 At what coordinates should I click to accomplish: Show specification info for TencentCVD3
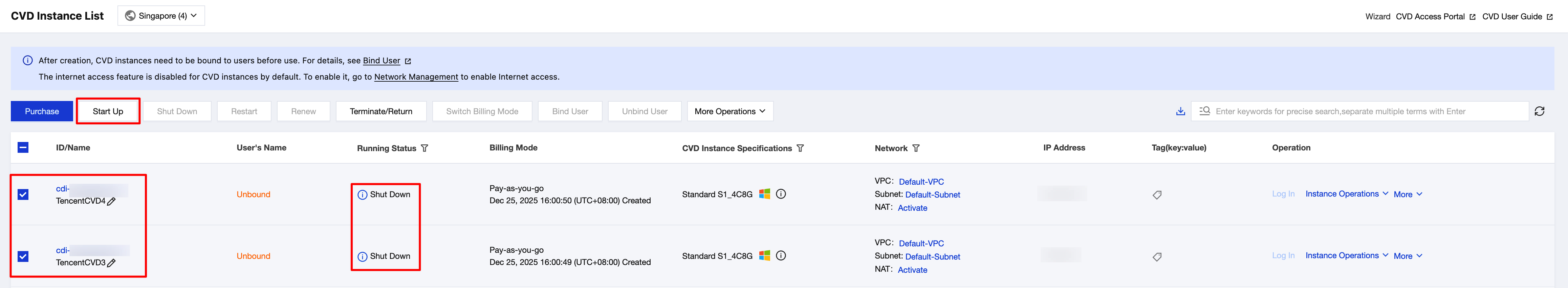(781, 256)
